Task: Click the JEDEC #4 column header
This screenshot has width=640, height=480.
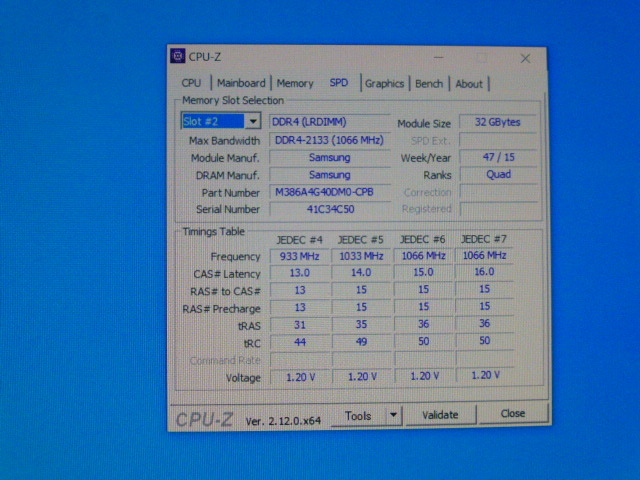Action: coord(299,240)
